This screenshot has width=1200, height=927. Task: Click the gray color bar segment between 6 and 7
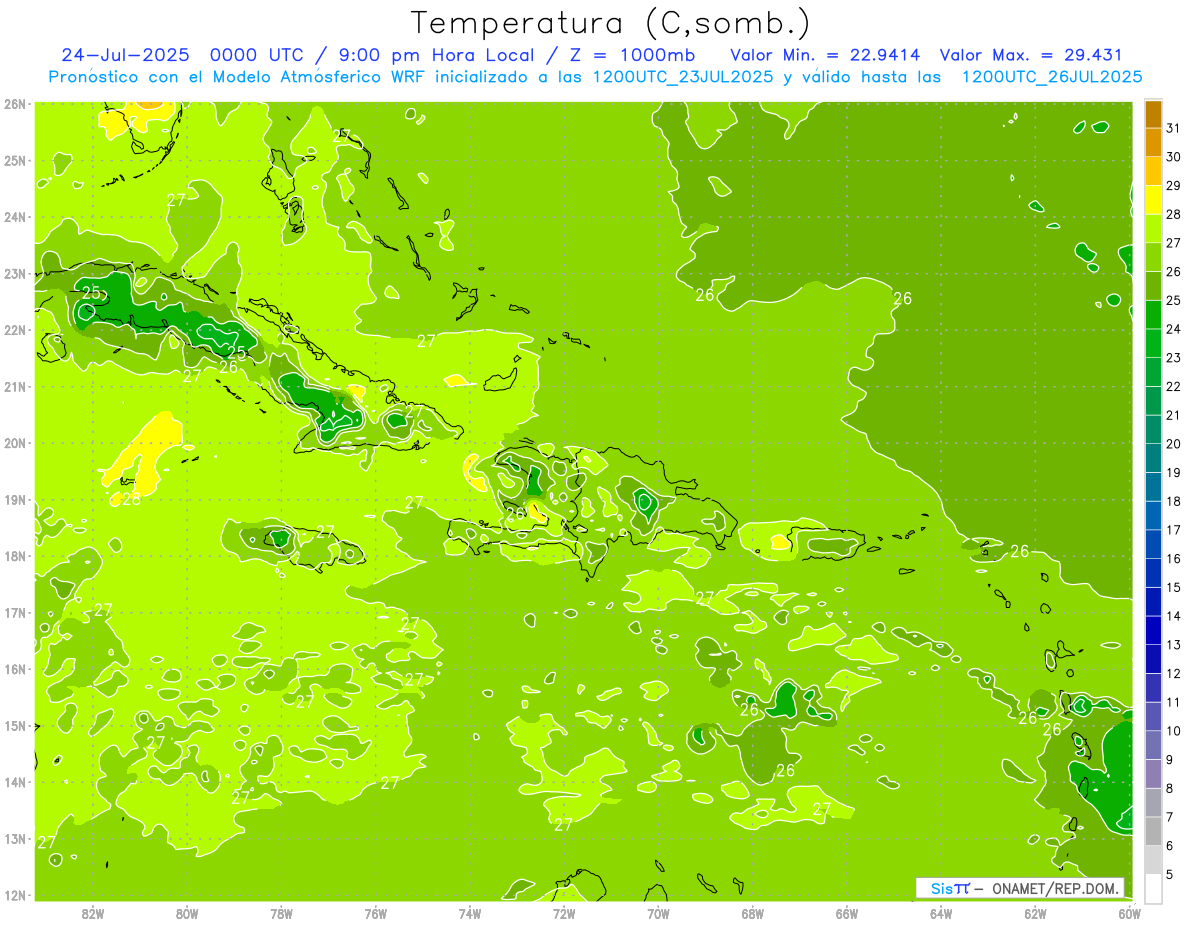coord(1153,831)
